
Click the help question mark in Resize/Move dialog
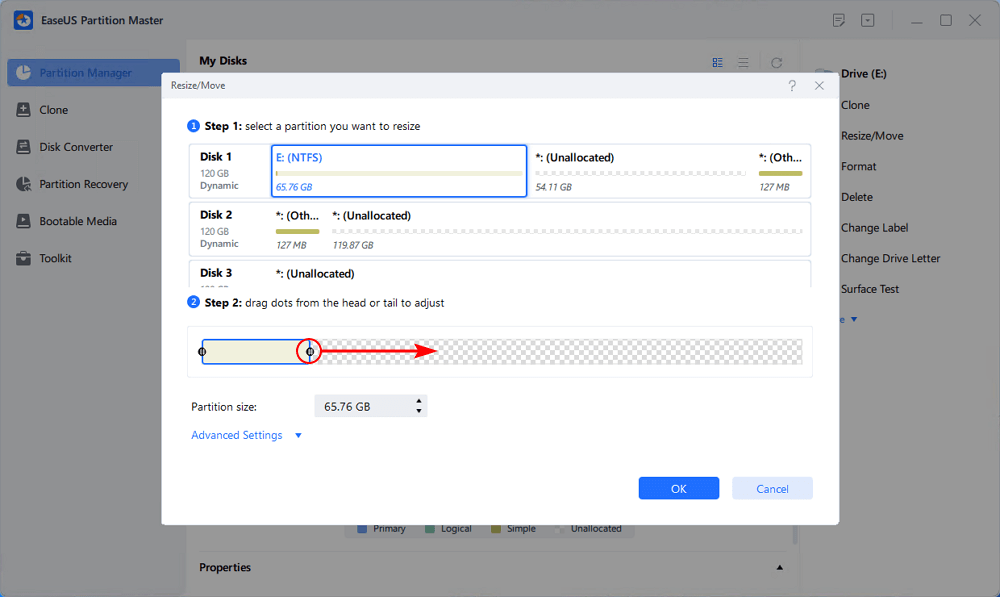(x=792, y=86)
